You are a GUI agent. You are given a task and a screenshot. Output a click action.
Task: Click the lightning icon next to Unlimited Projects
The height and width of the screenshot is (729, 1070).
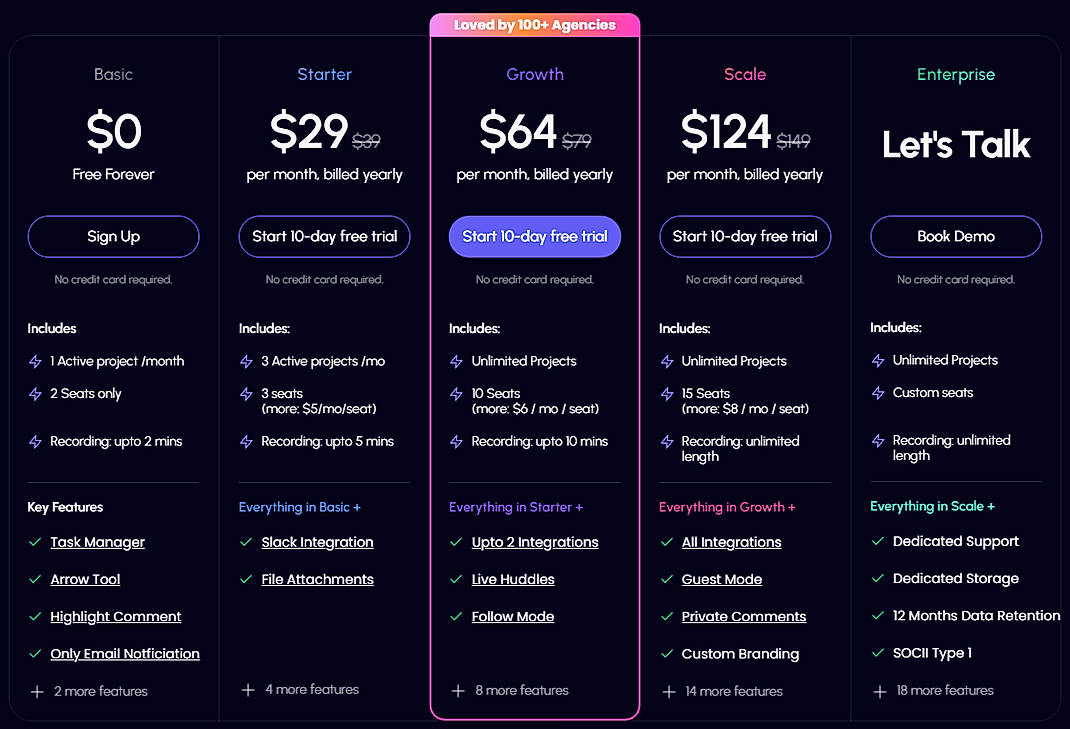coord(457,361)
